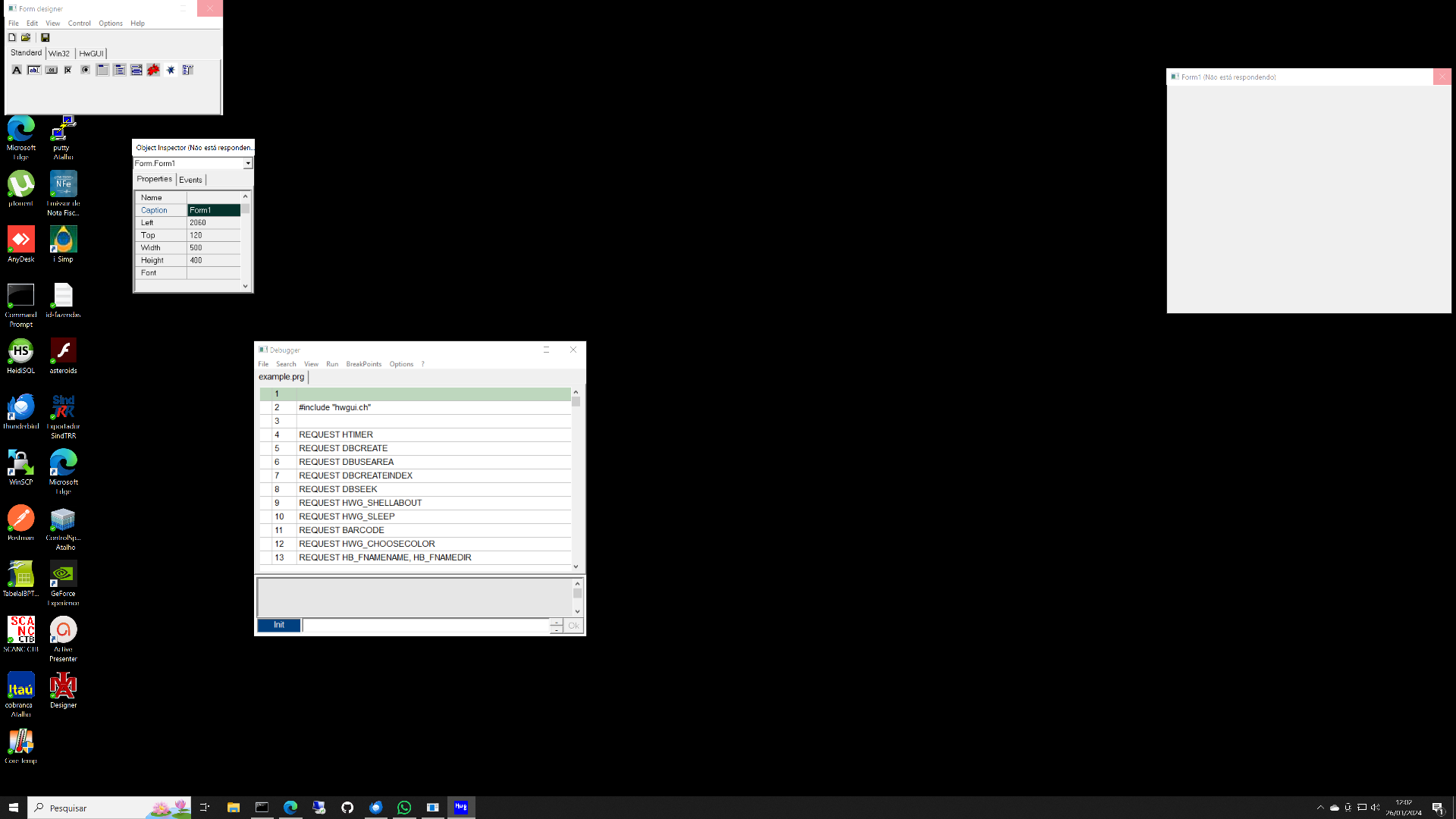Click the Save form toolbar icon
1456x819 pixels.
[45, 37]
